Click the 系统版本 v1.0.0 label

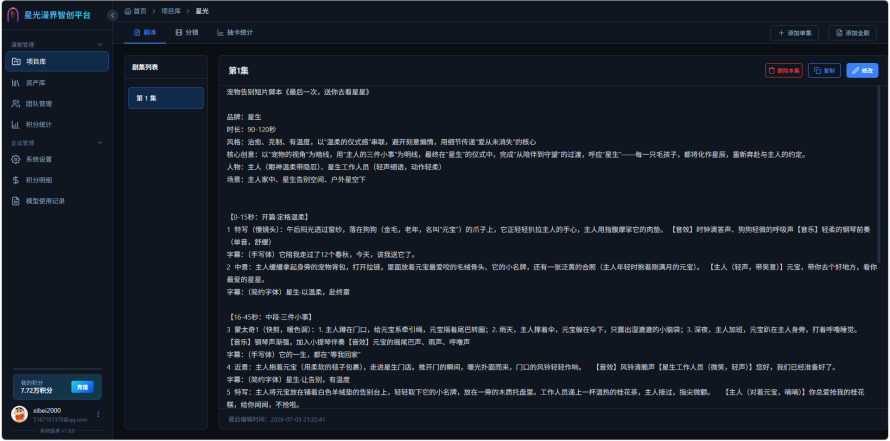[x=57, y=431]
